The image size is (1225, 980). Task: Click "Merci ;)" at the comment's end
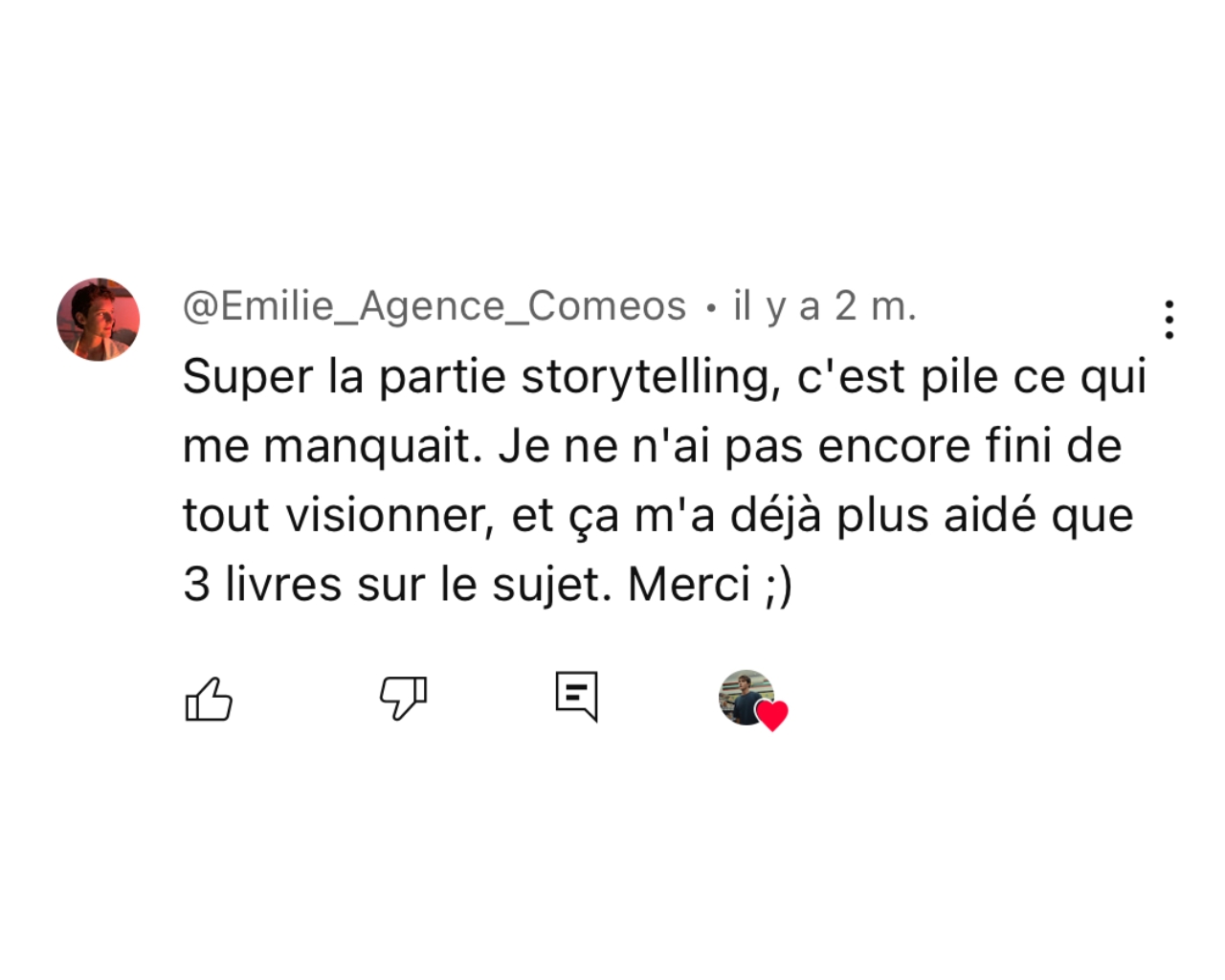[x=710, y=584]
